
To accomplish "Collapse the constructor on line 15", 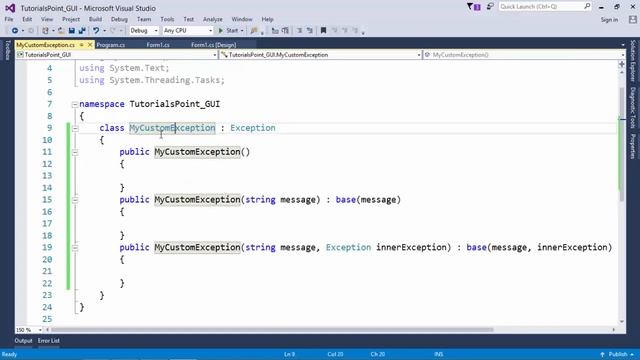I will (x=75, y=200).
